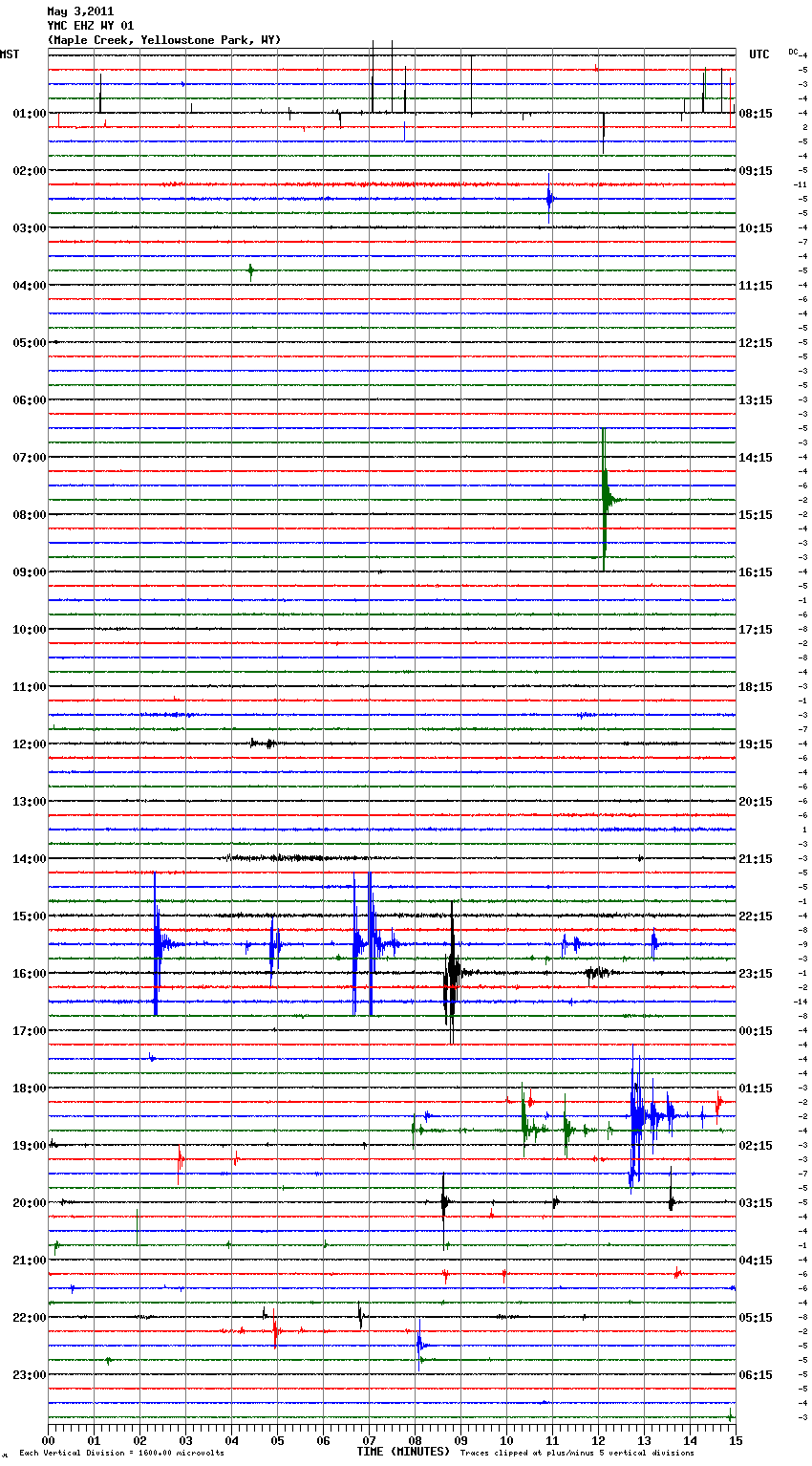Image resolution: width=812 pixels, height=1466 pixels.
Task: Select the "14:00" MST time label
Action: pyautogui.click(x=30, y=859)
